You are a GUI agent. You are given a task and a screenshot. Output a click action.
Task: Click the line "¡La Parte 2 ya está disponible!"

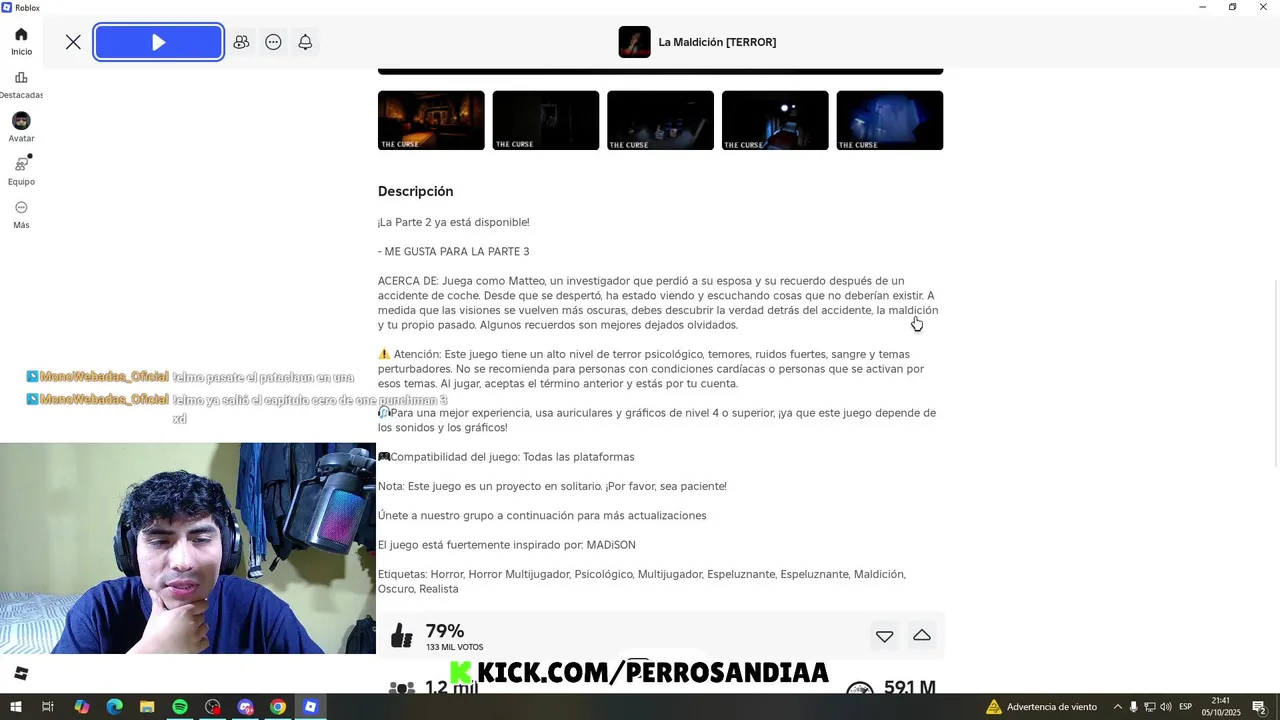pyautogui.click(x=454, y=222)
